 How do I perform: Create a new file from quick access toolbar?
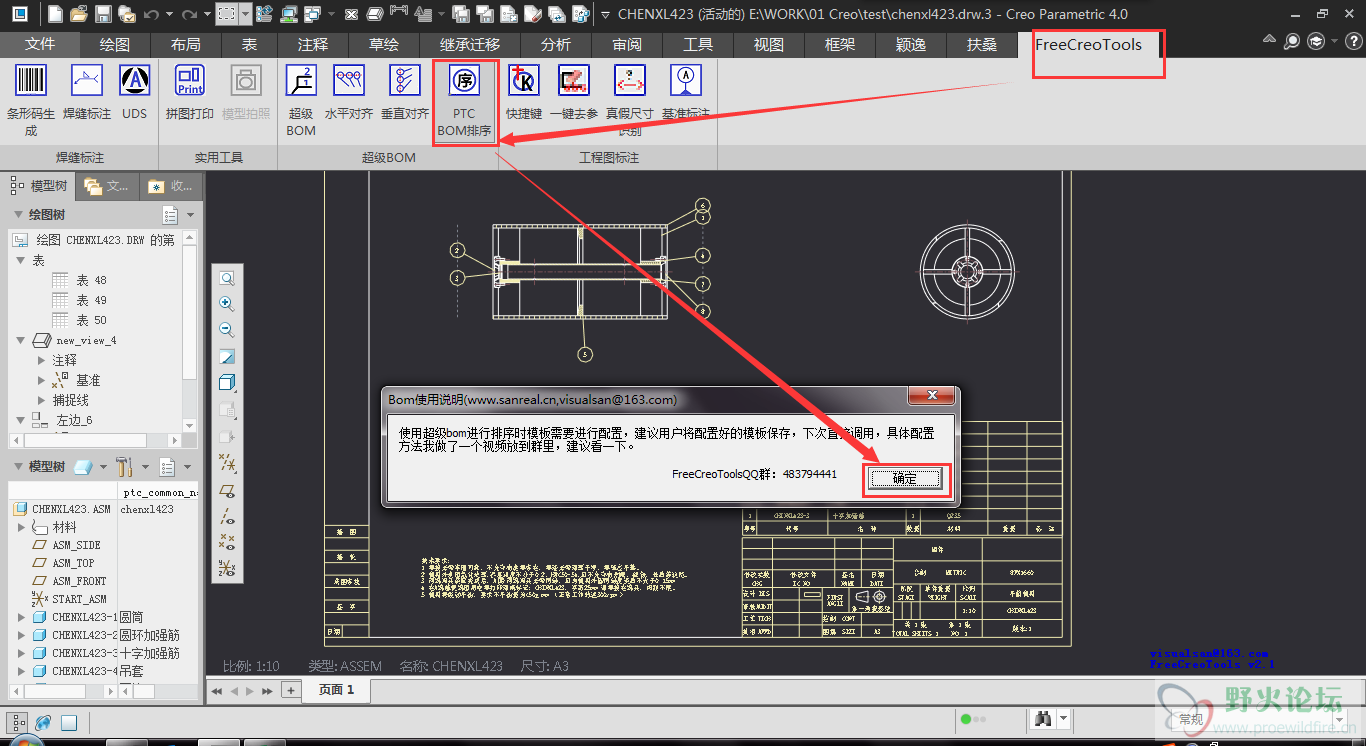55,14
